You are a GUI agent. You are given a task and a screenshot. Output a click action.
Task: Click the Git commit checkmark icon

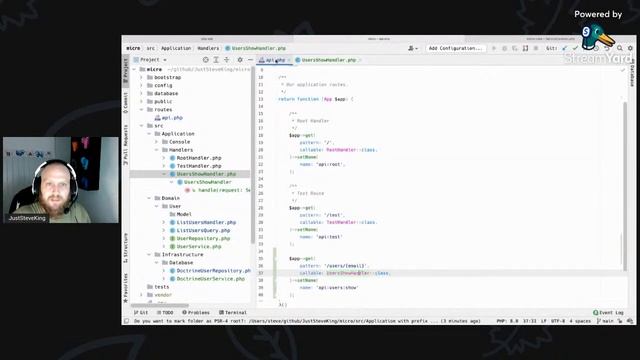coord(575,48)
